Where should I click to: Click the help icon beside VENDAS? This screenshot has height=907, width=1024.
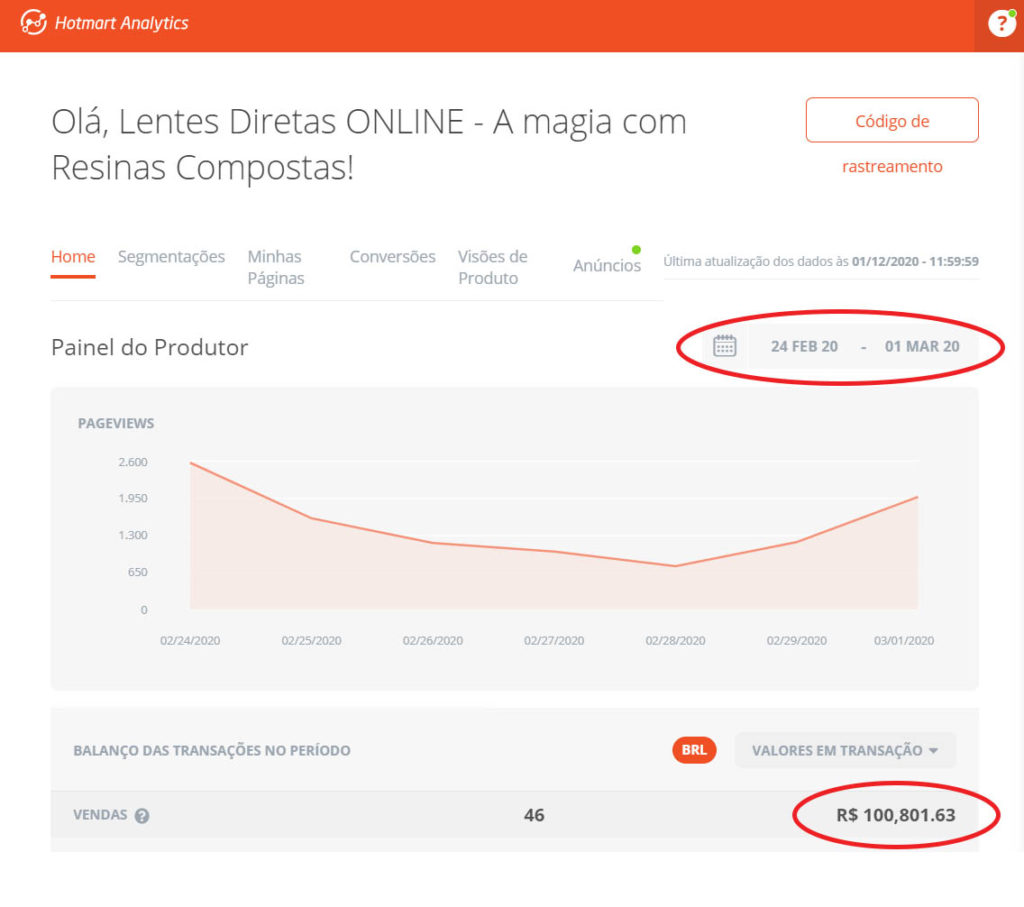[x=142, y=816]
